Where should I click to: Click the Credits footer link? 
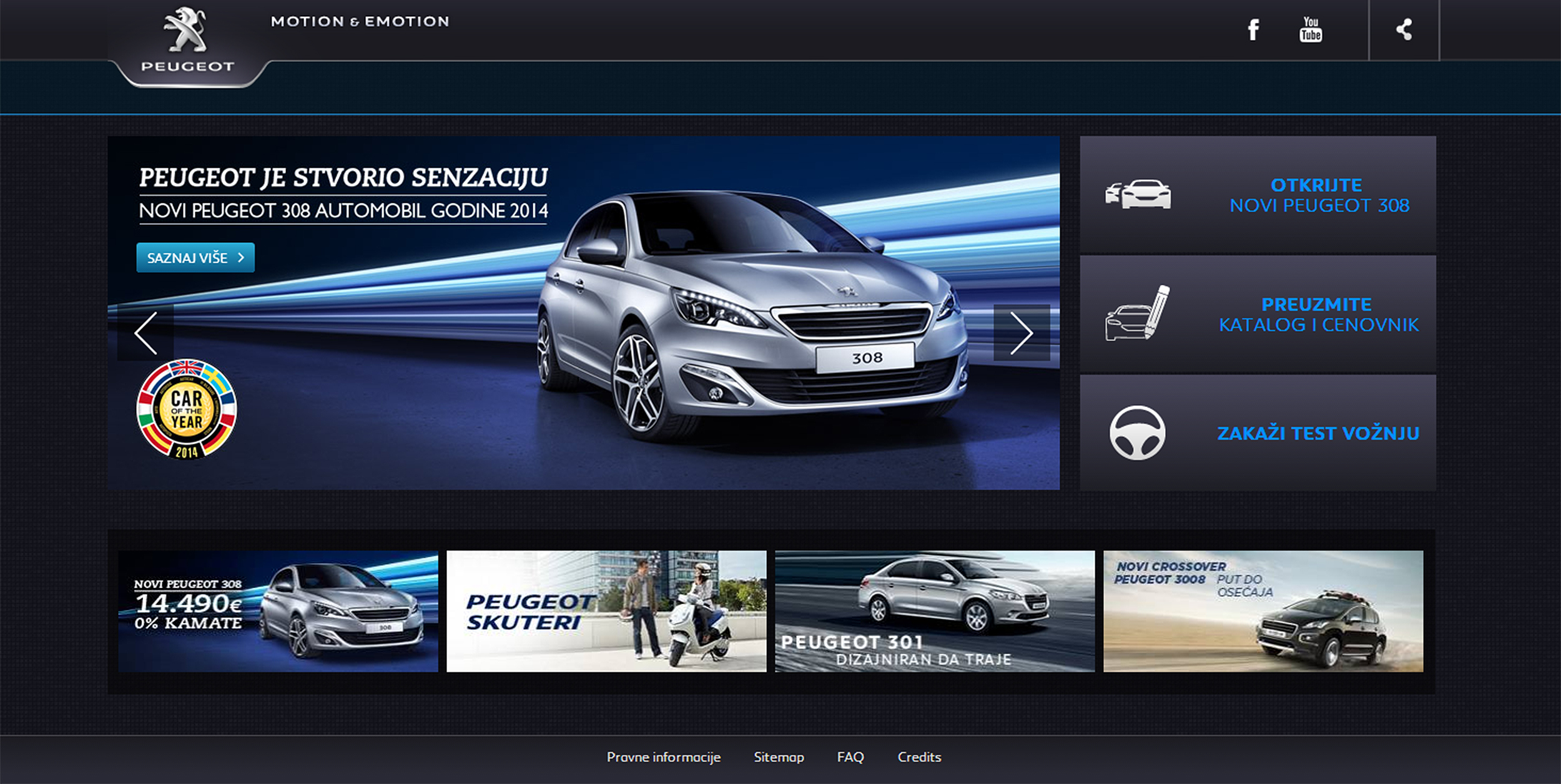(919, 757)
